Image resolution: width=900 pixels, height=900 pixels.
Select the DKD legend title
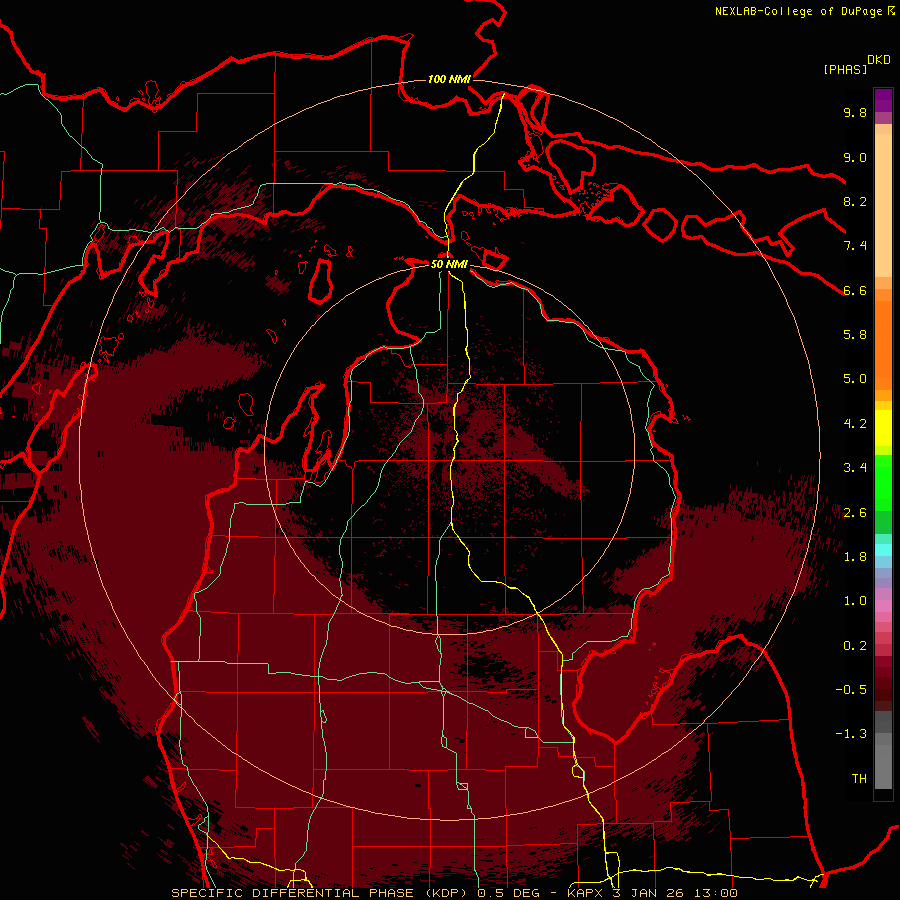[x=879, y=60]
